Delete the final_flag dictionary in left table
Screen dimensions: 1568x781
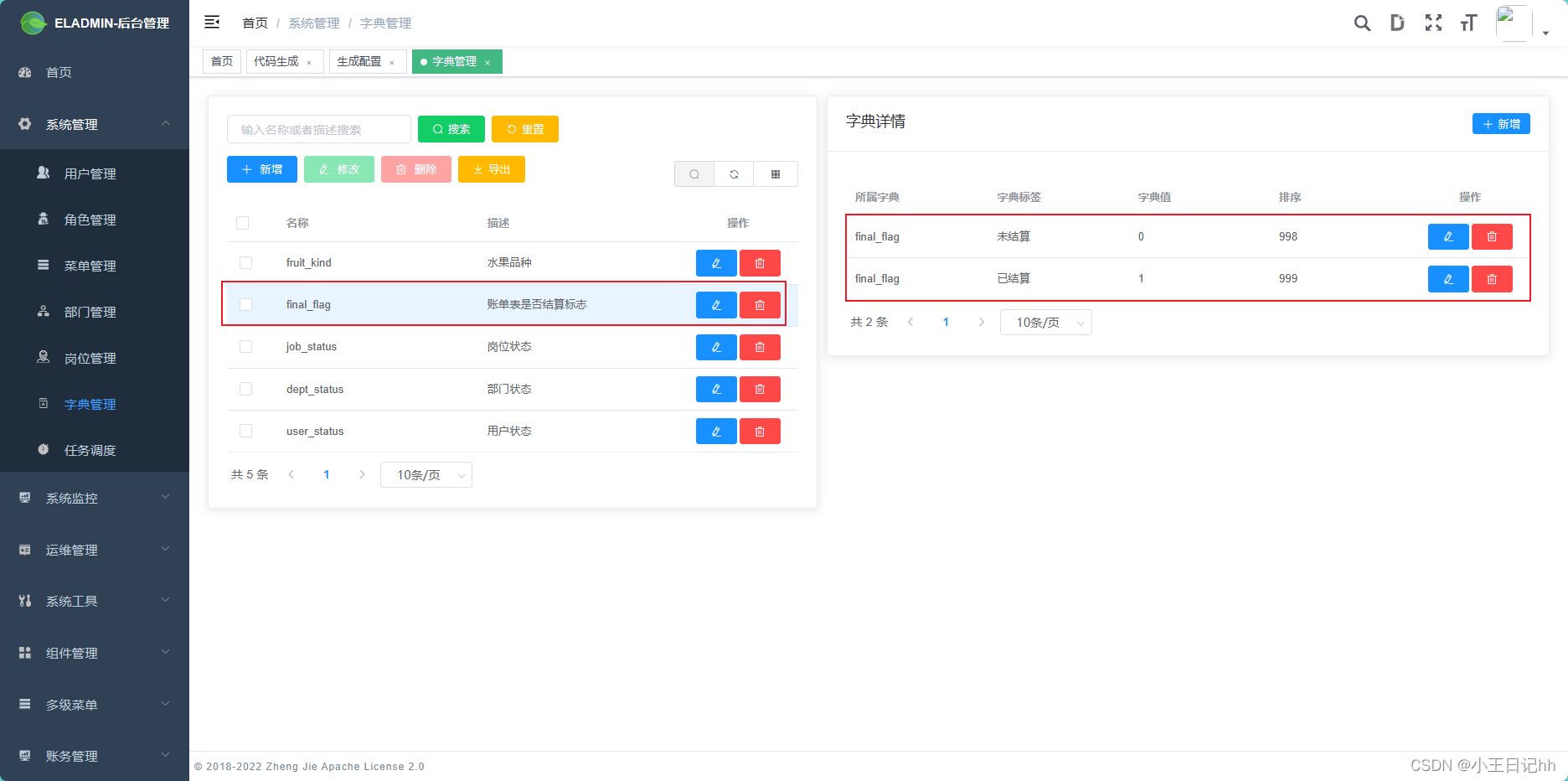(760, 305)
